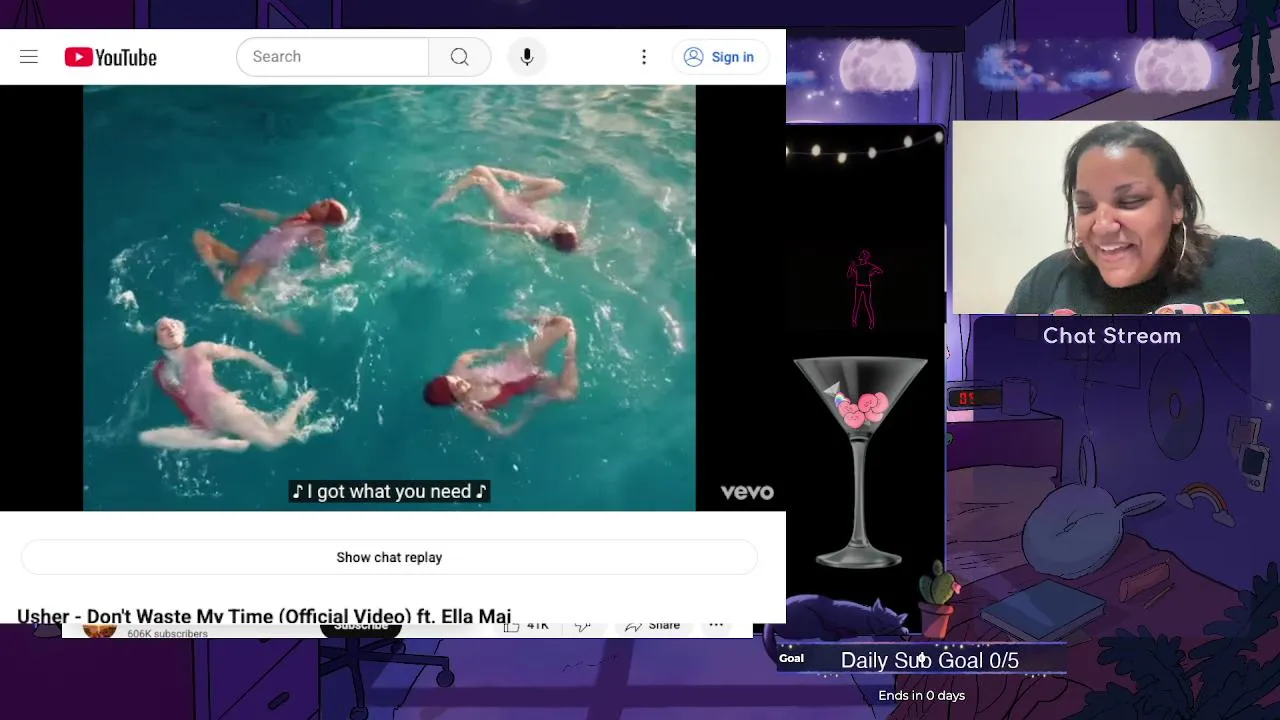1280x720 pixels.
Task: Open the three-dot settings menu in header
Action: pos(644,57)
